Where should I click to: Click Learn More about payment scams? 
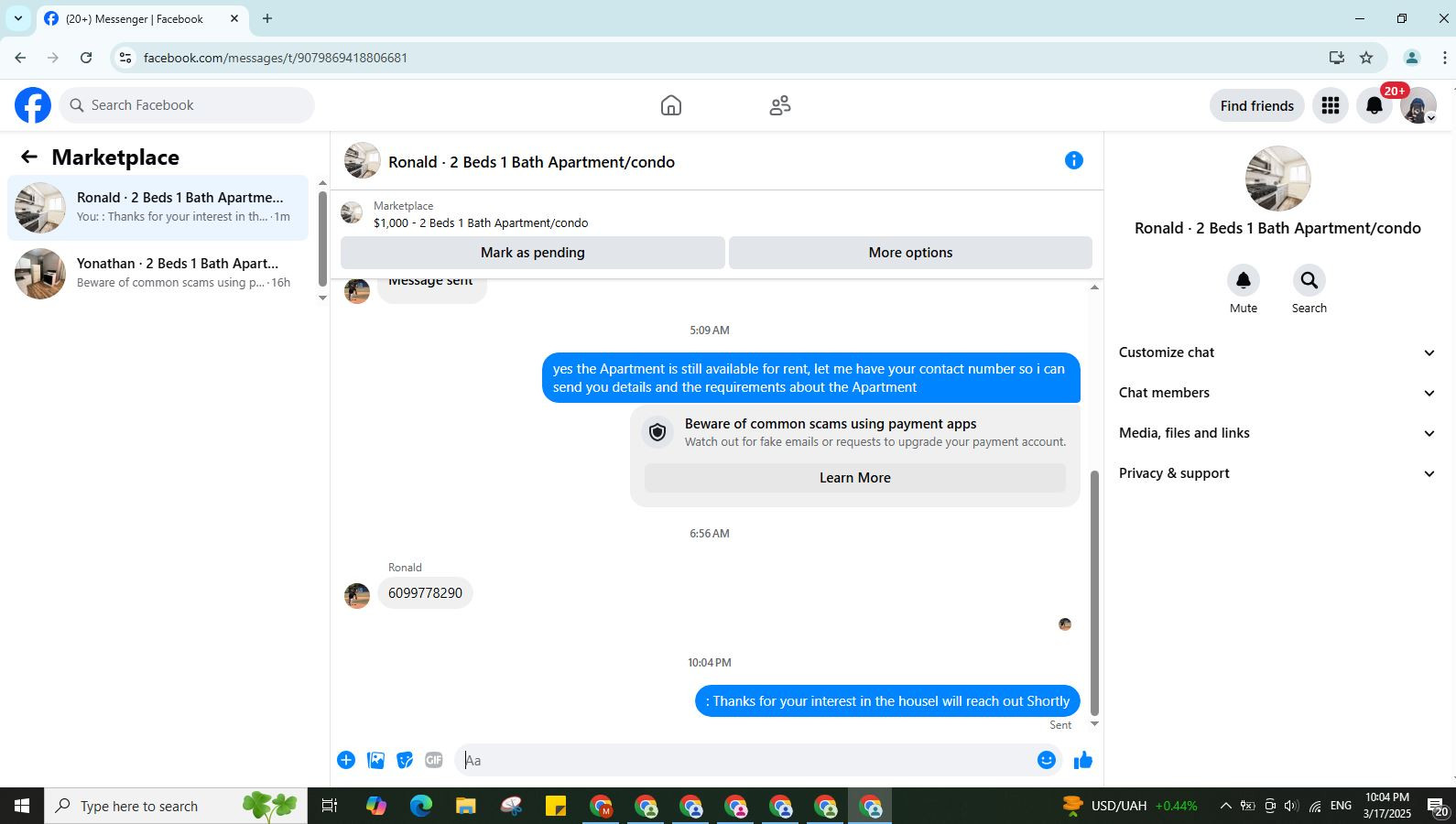[855, 478]
